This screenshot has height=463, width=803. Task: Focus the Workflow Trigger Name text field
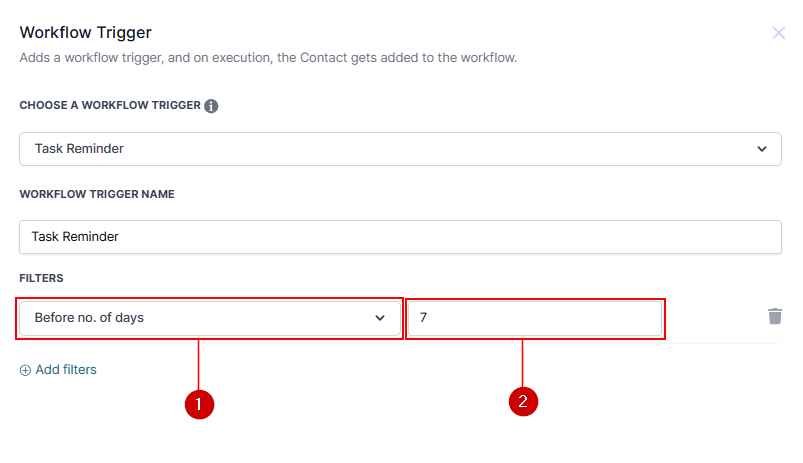coord(400,237)
